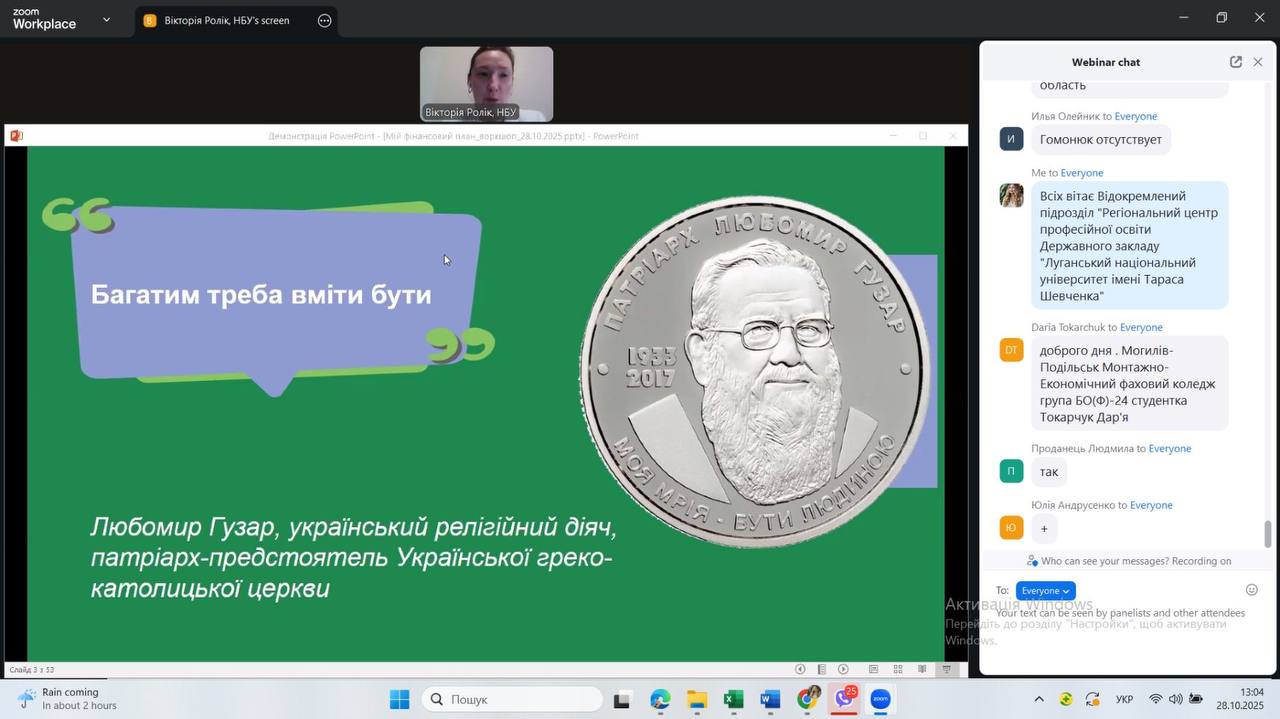Open the 'Everyone' recipient dropdown
This screenshot has height=719, width=1280.
coord(1045,591)
